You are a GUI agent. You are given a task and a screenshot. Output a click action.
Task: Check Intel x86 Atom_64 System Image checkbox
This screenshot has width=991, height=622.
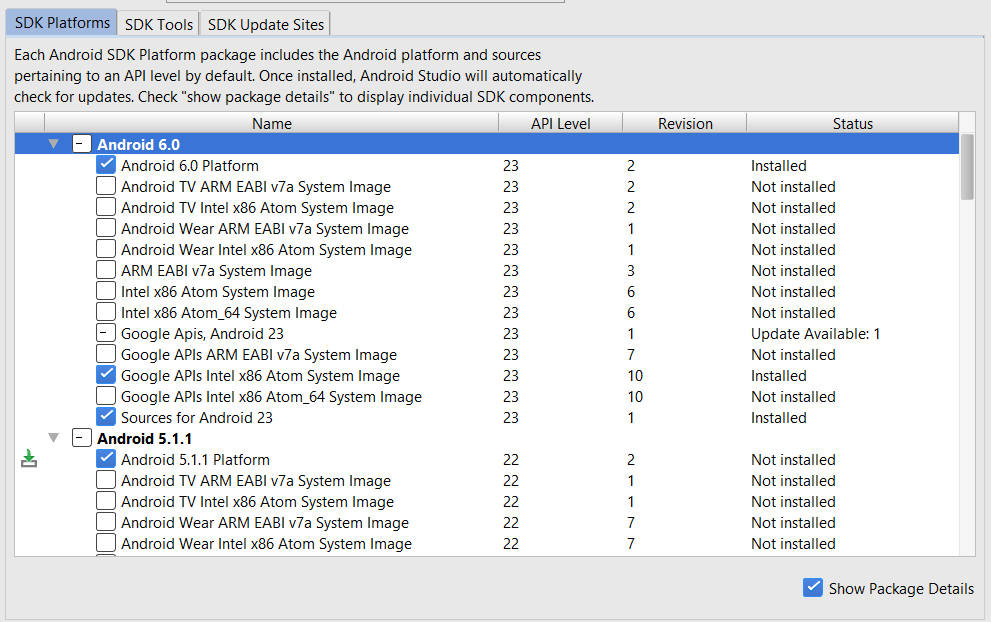(106, 312)
